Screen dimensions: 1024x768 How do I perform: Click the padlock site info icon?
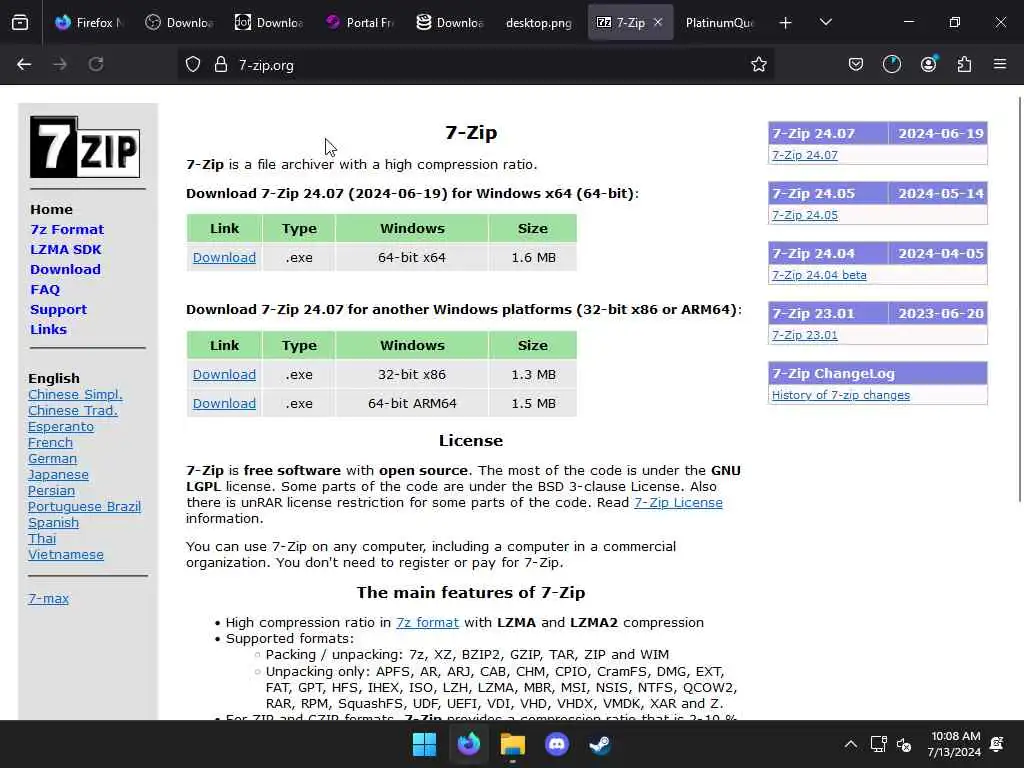[221, 64]
